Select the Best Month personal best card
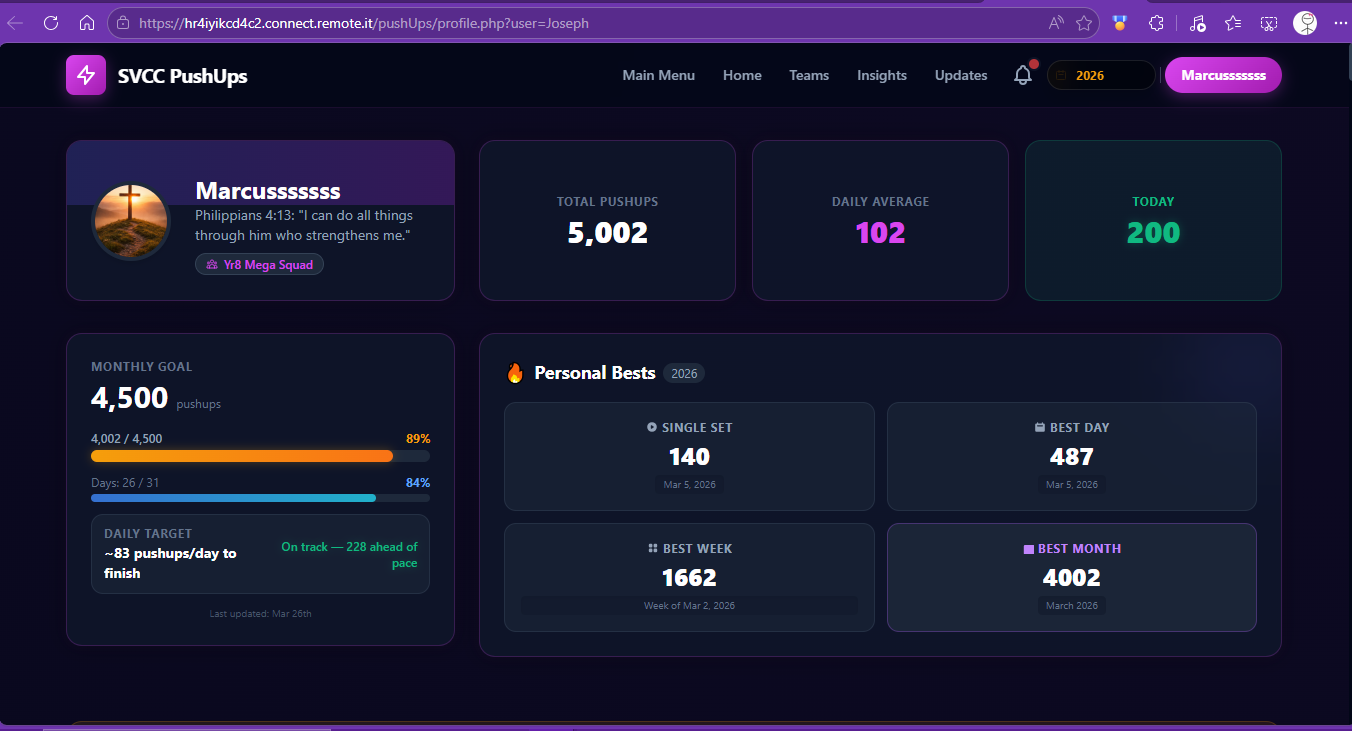The image size is (1352, 731). tap(1071, 577)
